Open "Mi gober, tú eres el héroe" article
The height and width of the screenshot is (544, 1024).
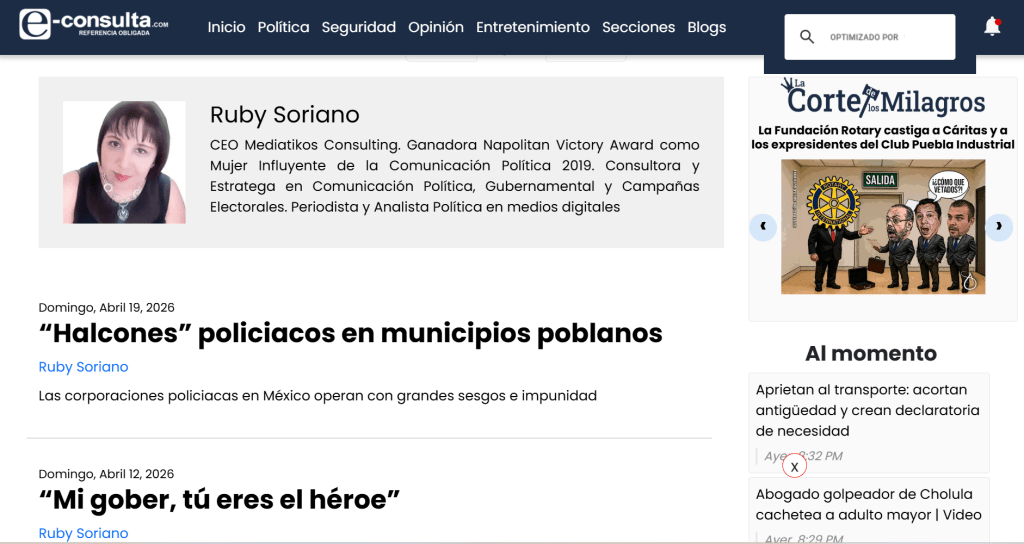point(219,499)
